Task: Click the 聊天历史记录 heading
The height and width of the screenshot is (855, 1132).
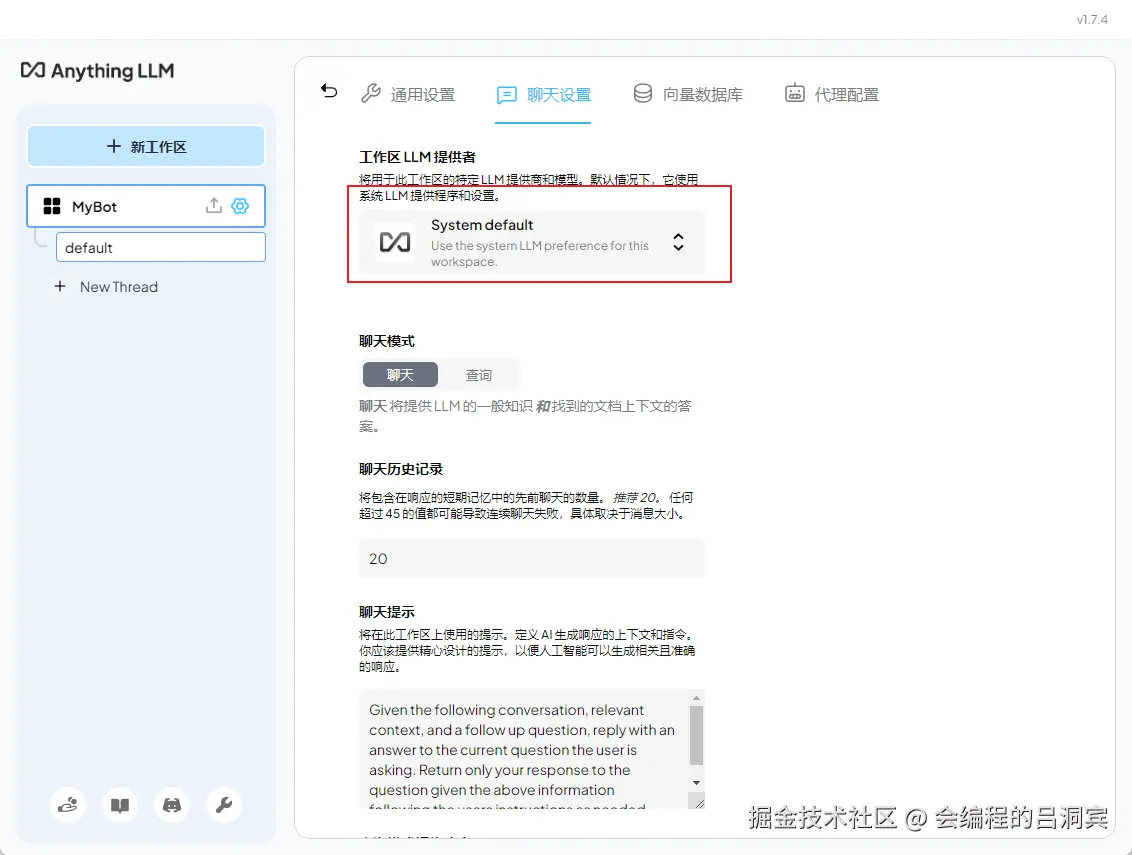Action: click(401, 469)
